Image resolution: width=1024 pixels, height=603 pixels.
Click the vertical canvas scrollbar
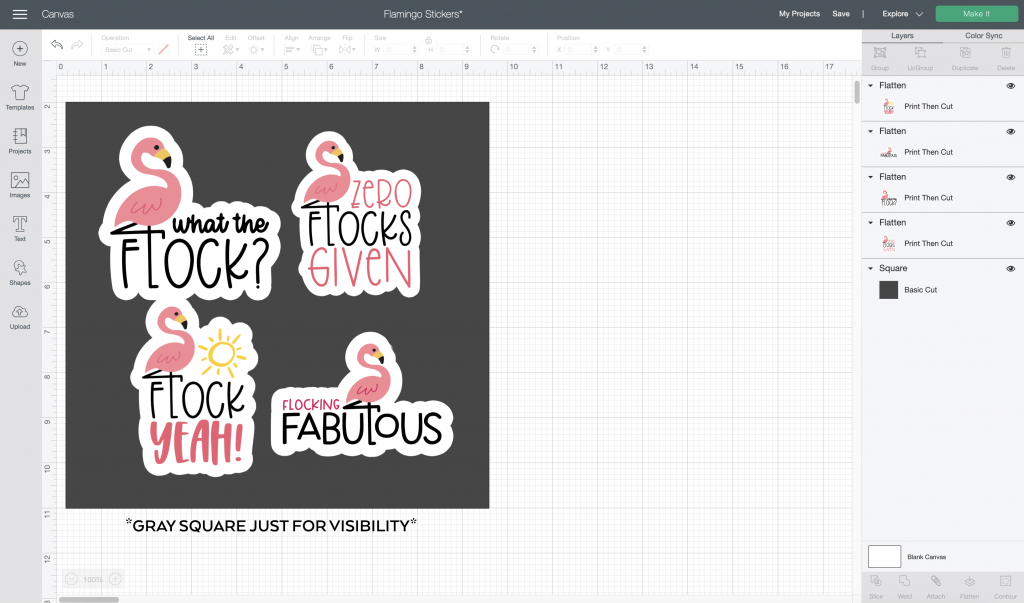pyautogui.click(x=857, y=91)
